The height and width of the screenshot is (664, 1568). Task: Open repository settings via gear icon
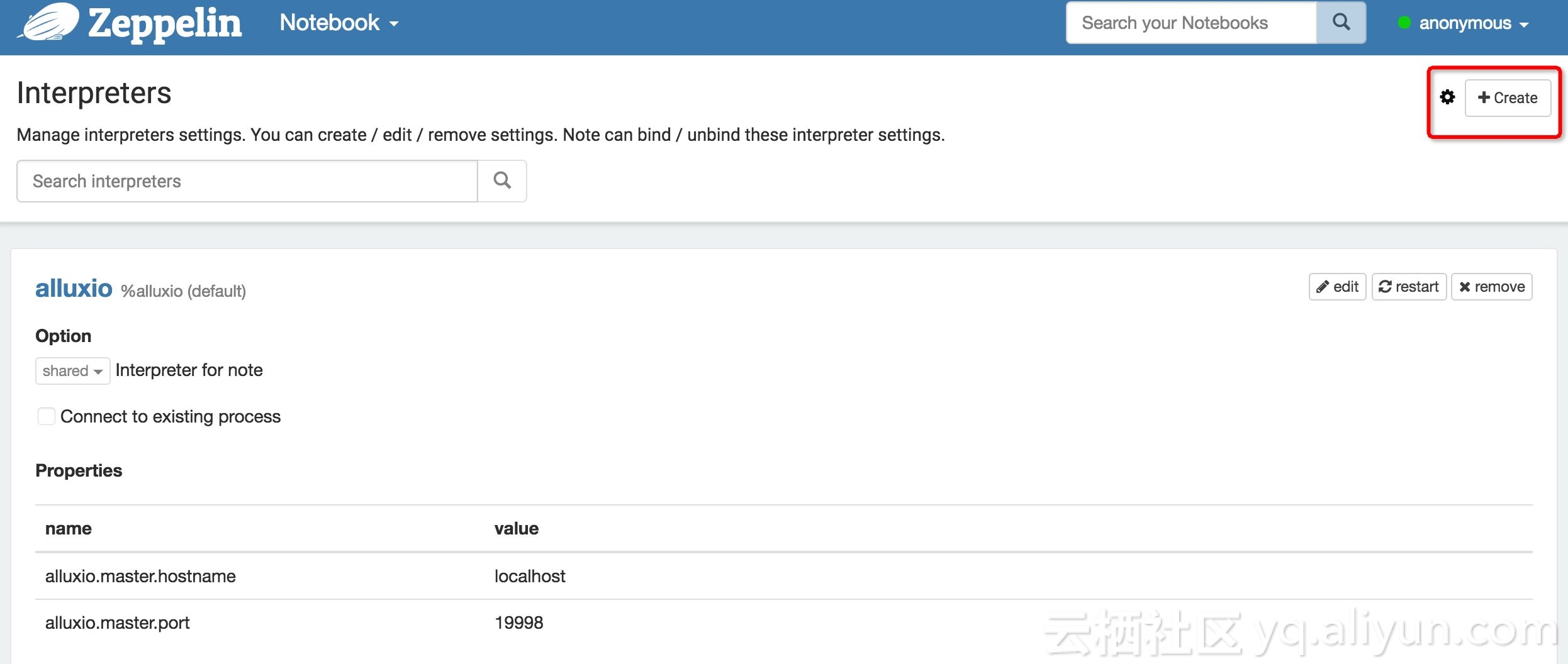coord(1447,97)
